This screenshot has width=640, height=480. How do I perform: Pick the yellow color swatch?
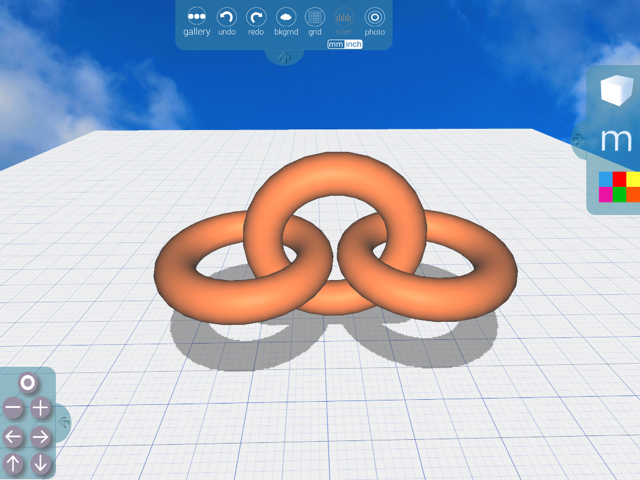[x=633, y=179]
